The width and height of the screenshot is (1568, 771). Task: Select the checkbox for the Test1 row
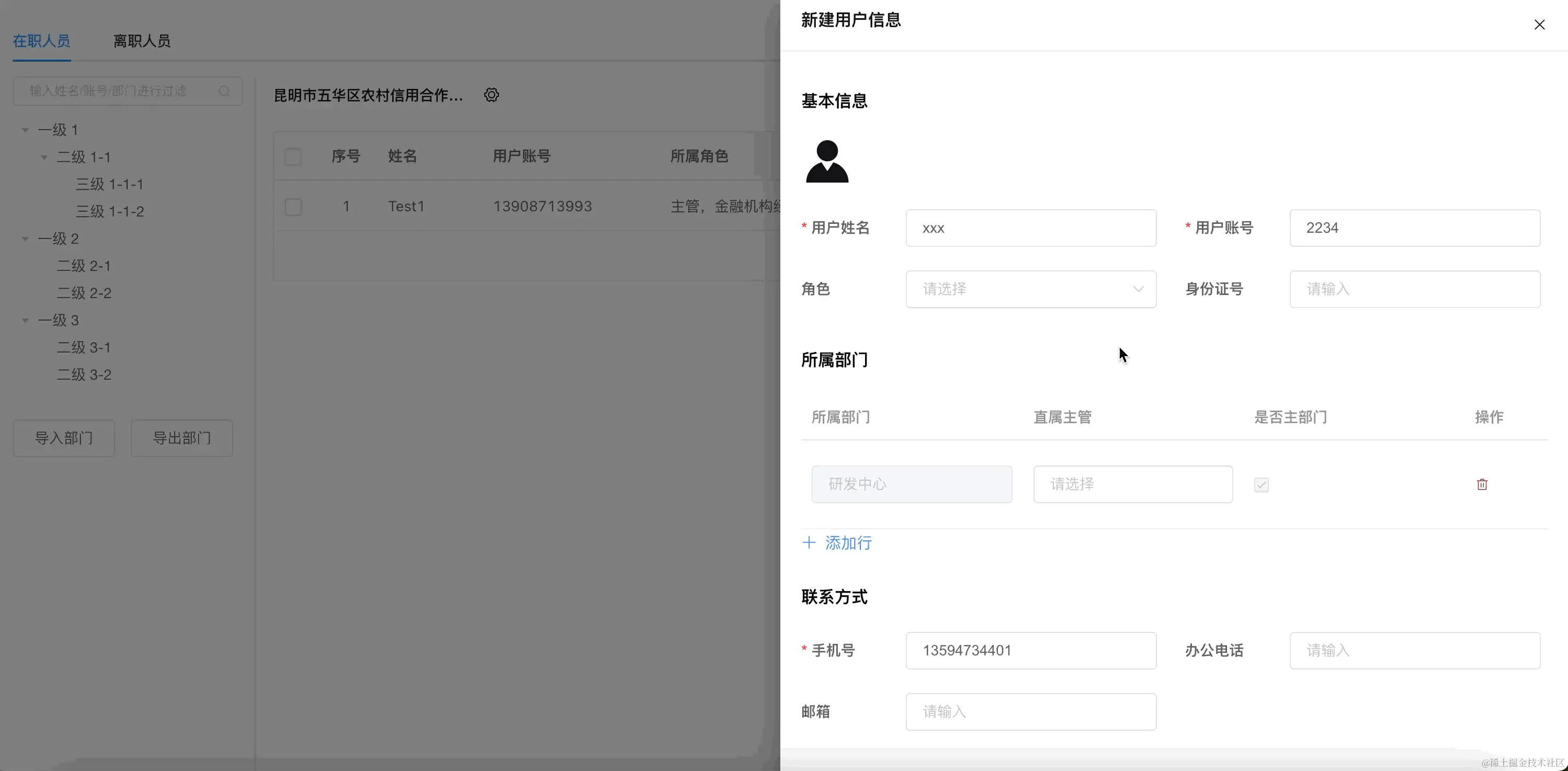pyautogui.click(x=293, y=207)
